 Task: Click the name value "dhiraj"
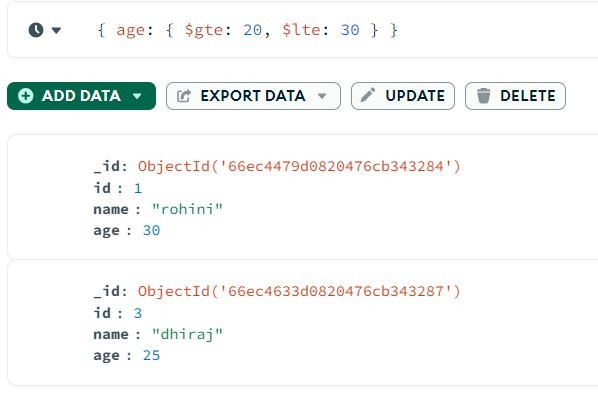click(187, 334)
